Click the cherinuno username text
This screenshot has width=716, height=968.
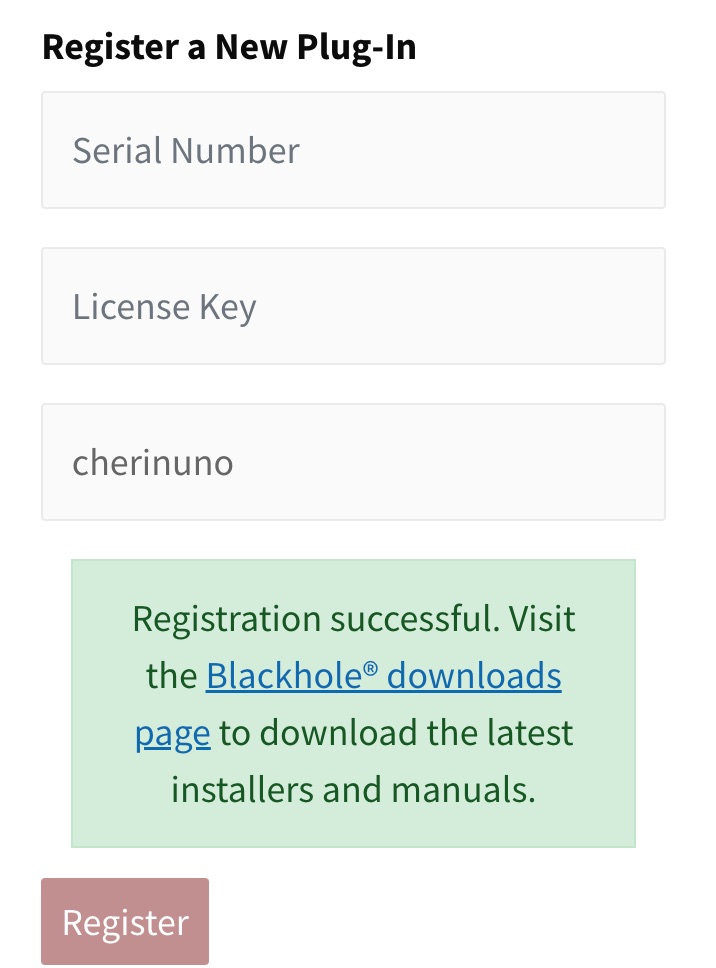[x=152, y=463]
